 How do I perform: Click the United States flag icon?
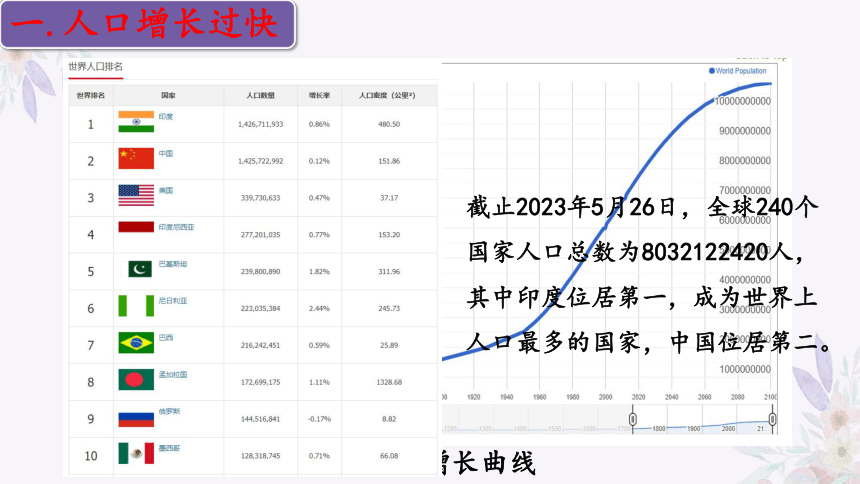pos(136,195)
